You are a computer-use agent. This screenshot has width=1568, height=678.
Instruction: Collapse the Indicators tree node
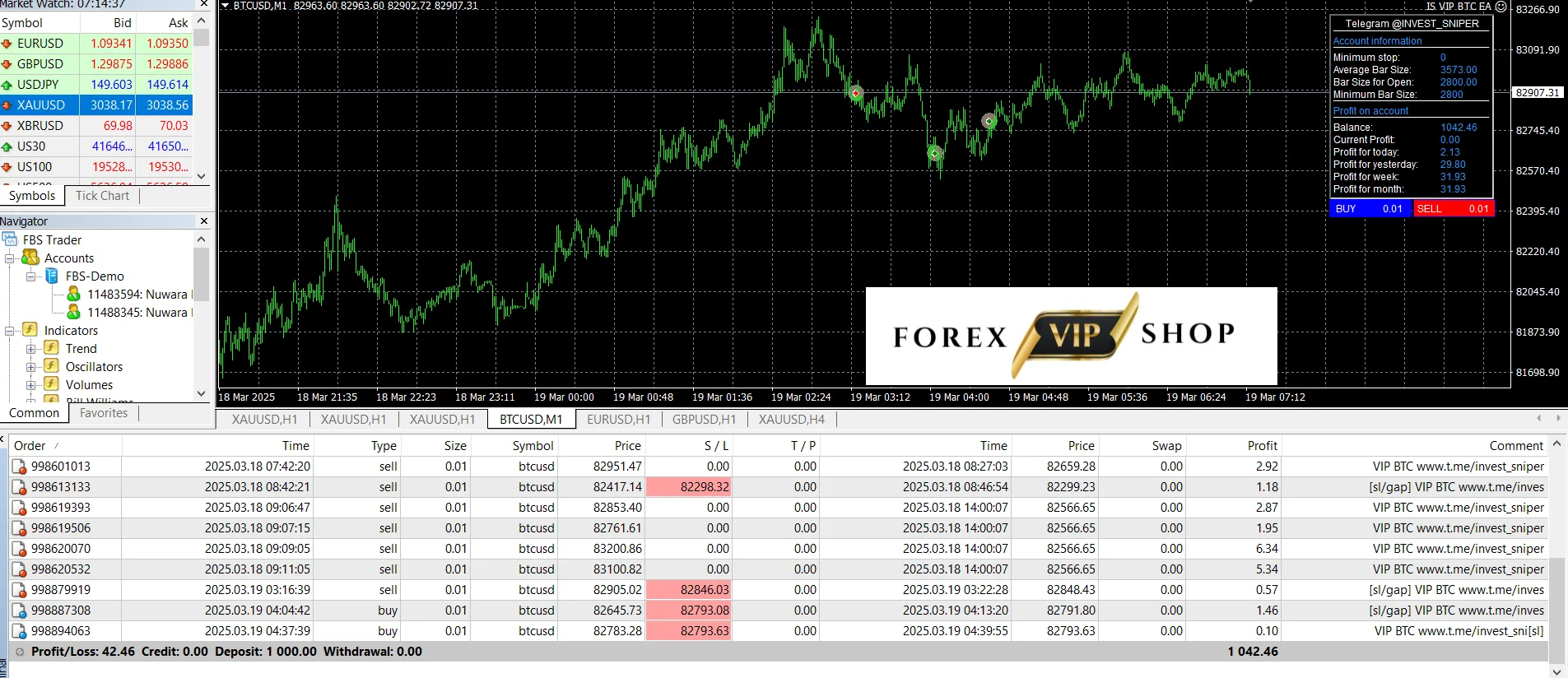(10, 331)
